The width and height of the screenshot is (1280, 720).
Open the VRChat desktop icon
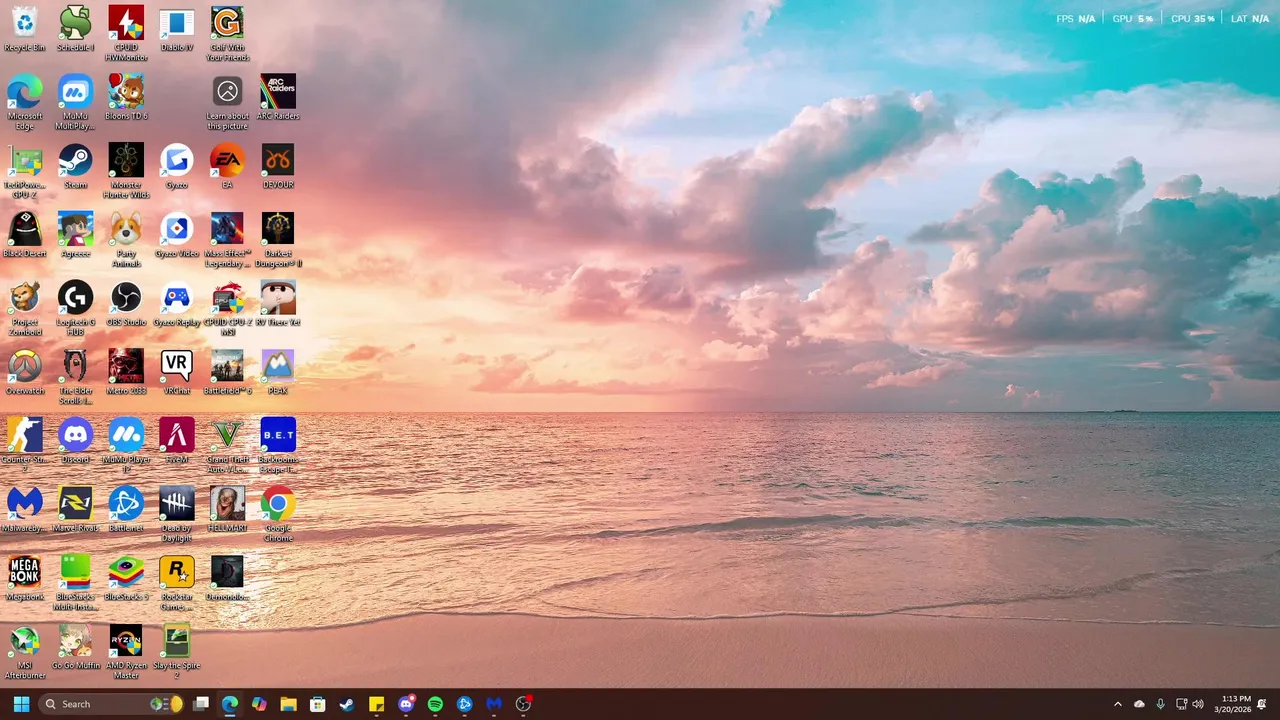[x=177, y=373]
